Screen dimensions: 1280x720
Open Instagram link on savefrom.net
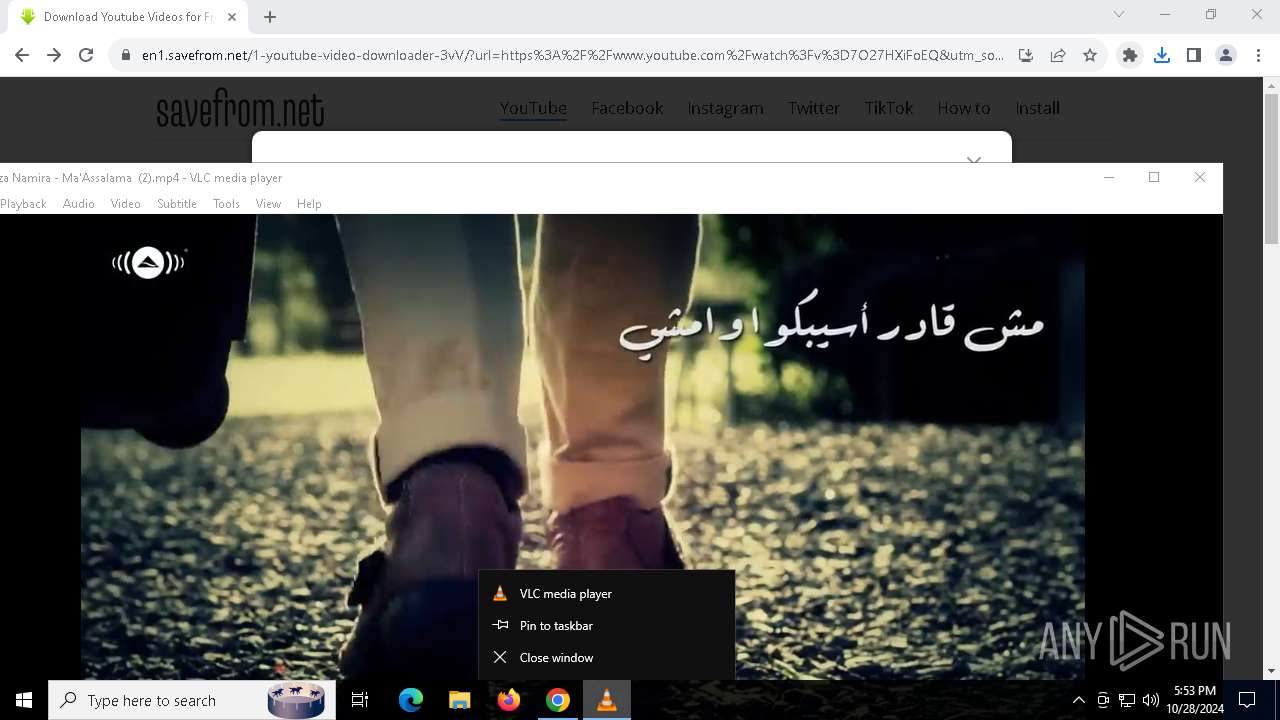(x=725, y=108)
